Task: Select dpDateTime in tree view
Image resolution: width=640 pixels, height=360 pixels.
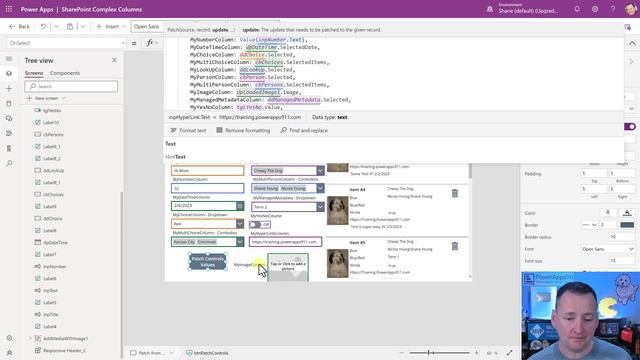Action: point(56,242)
